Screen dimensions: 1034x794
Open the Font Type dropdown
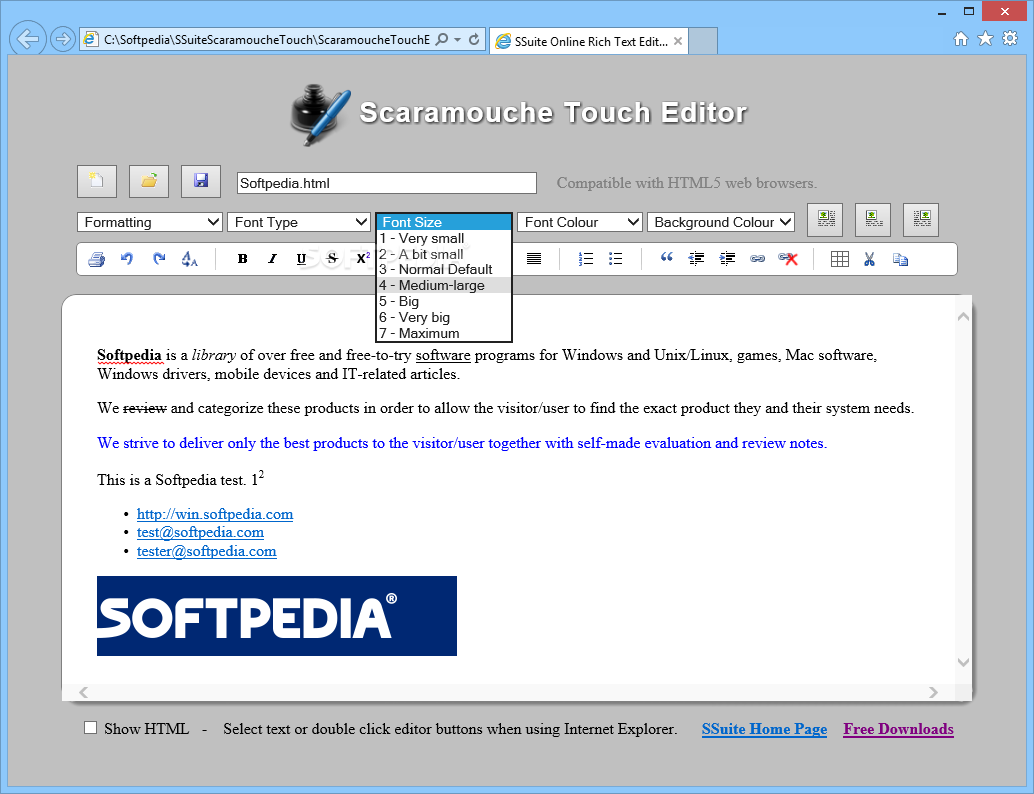pyautogui.click(x=299, y=222)
